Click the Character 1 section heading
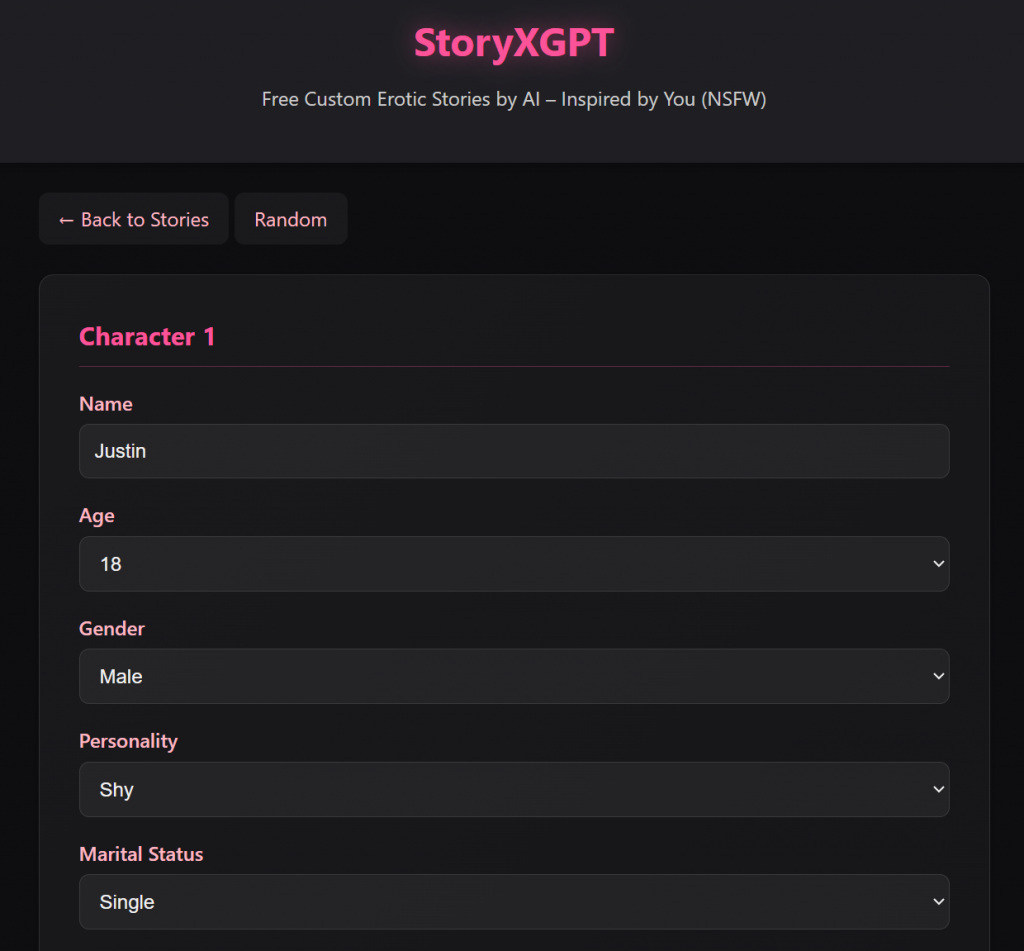This screenshot has width=1024, height=951. pyautogui.click(x=147, y=337)
